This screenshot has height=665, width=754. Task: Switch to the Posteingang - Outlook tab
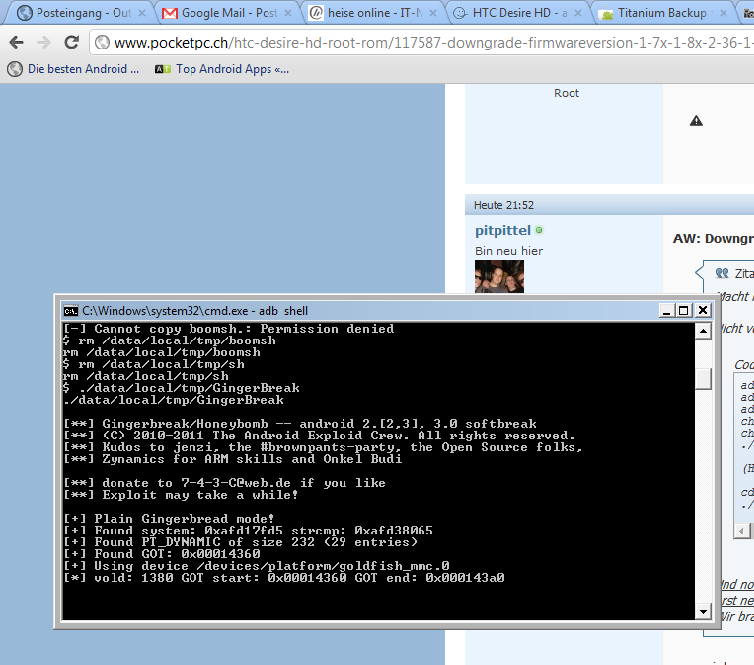click(81, 13)
